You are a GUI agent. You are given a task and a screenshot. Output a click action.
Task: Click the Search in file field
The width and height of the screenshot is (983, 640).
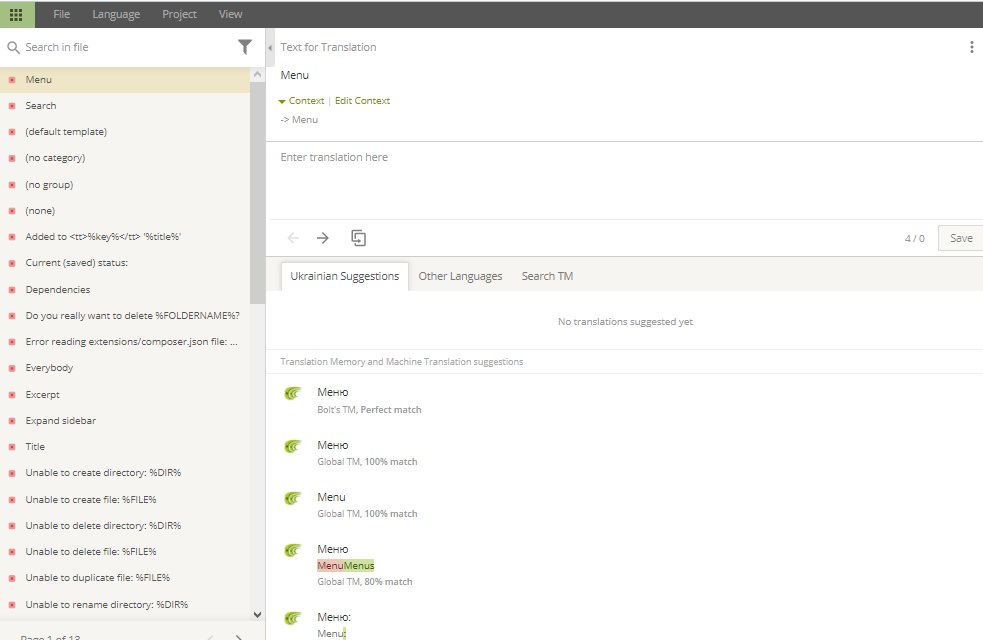coord(125,47)
